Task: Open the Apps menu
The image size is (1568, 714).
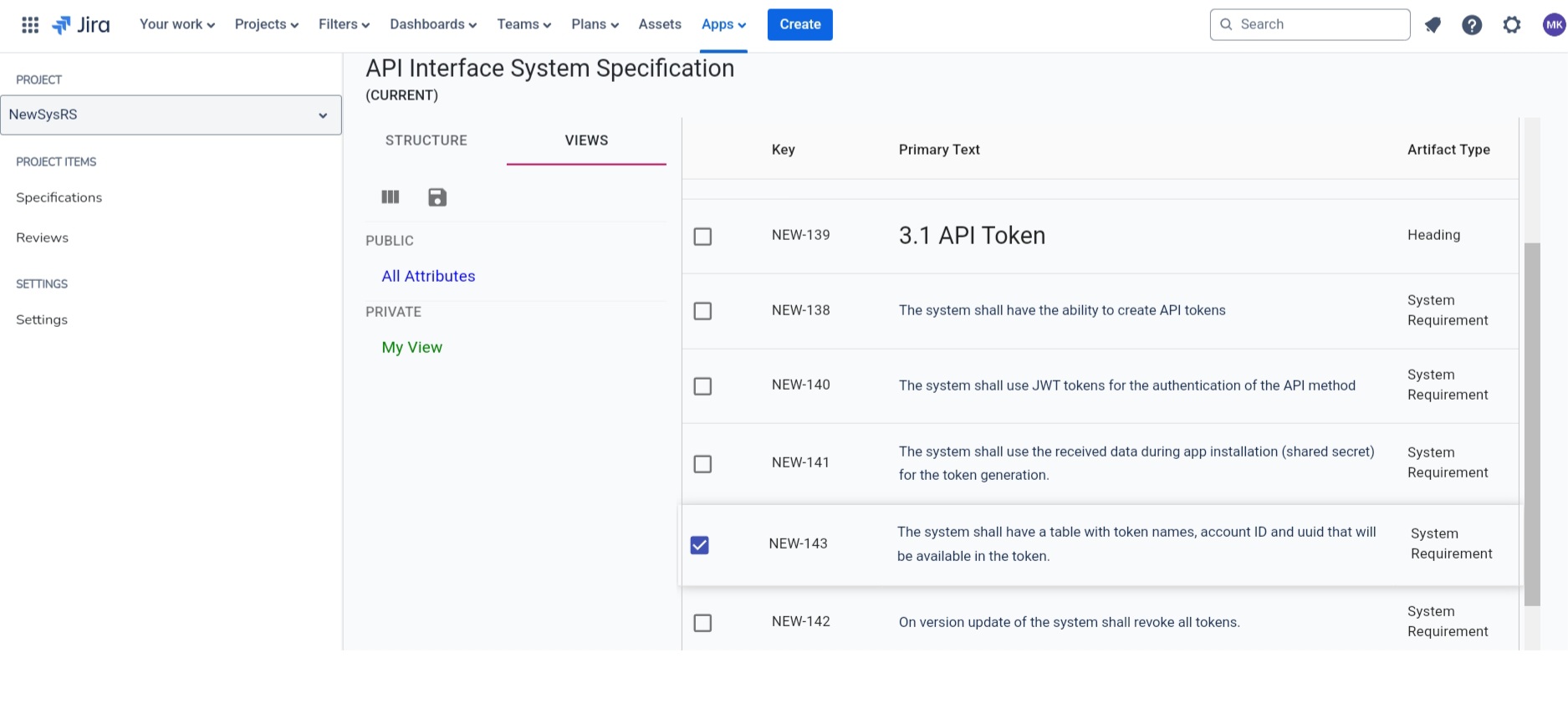Action: [x=724, y=24]
